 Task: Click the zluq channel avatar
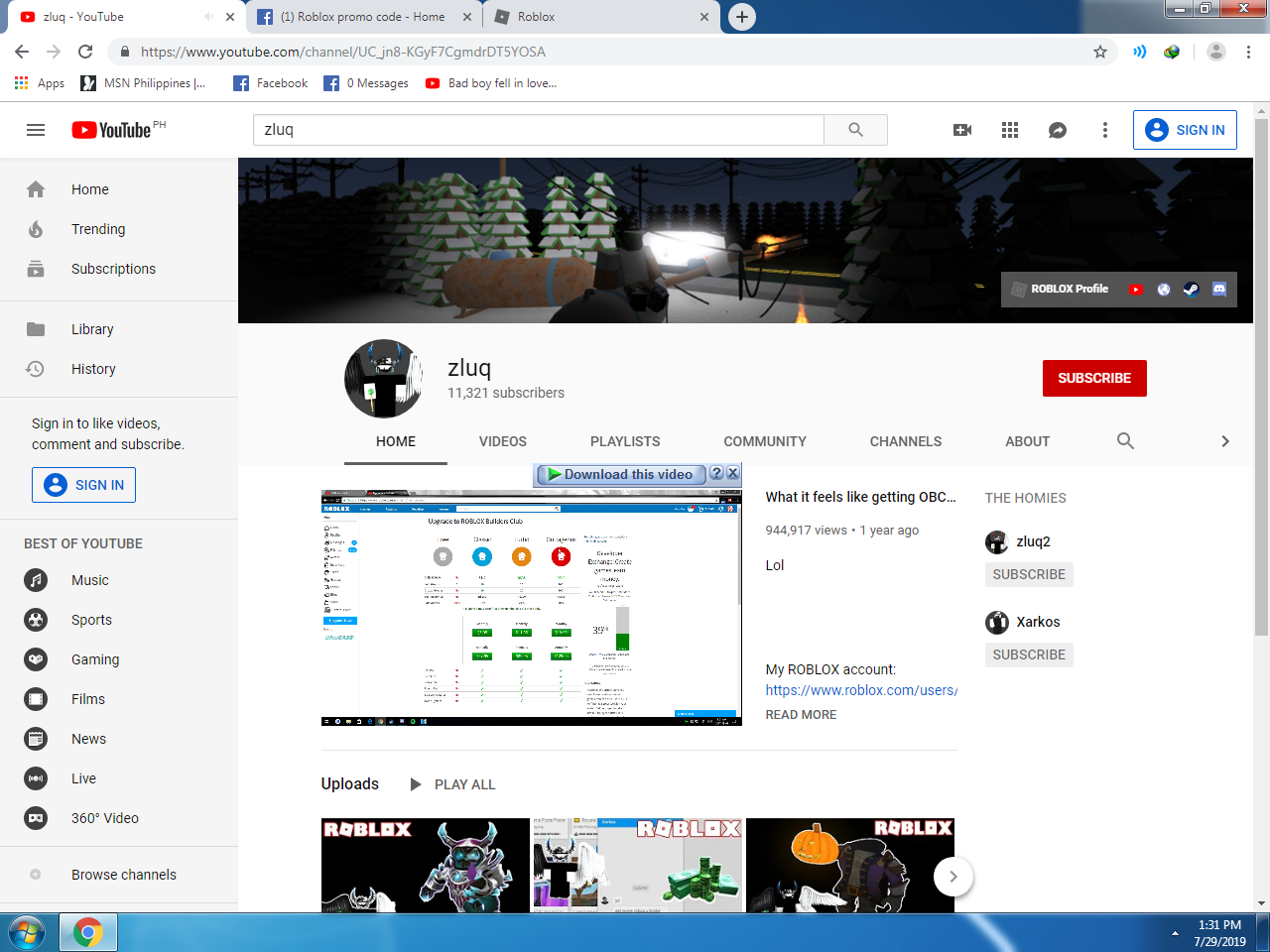click(384, 379)
